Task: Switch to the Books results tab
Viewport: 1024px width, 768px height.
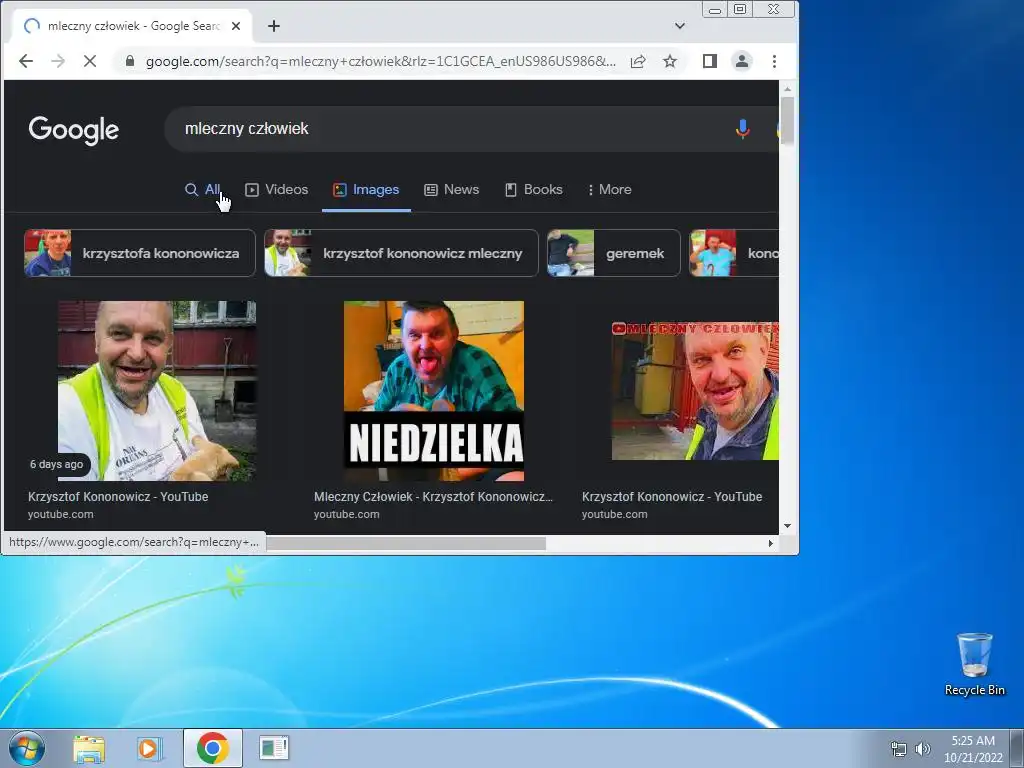Action: click(x=534, y=189)
